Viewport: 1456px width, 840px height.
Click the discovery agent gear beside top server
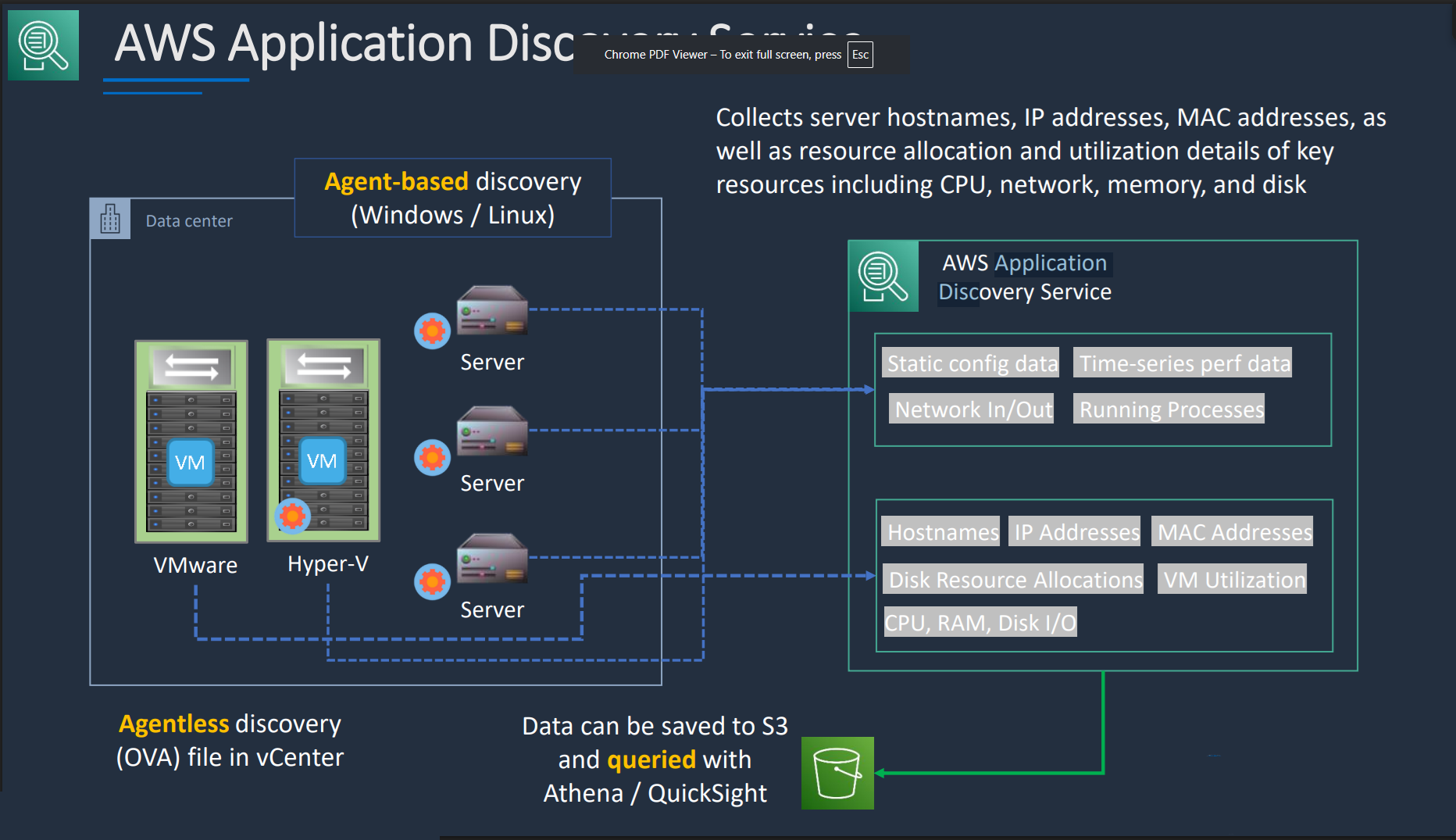432,331
